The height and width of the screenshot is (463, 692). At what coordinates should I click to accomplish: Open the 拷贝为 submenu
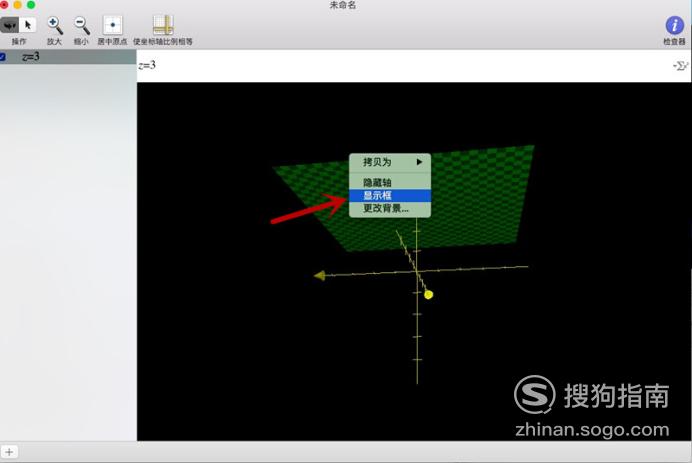pyautogui.click(x=390, y=162)
